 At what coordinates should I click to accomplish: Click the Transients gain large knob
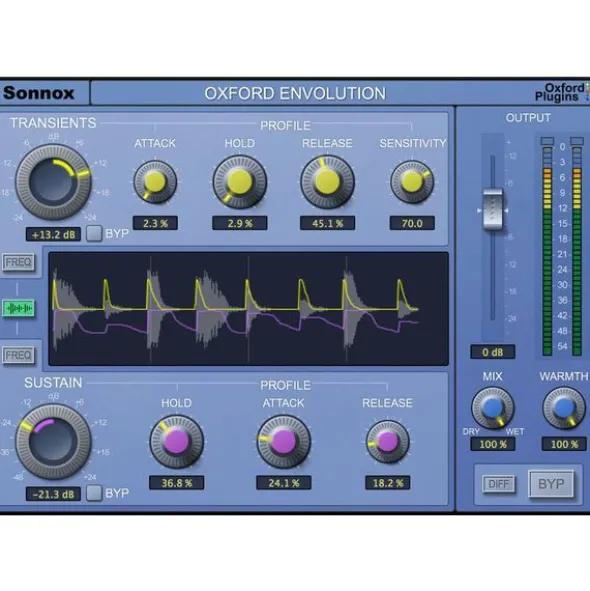53,182
